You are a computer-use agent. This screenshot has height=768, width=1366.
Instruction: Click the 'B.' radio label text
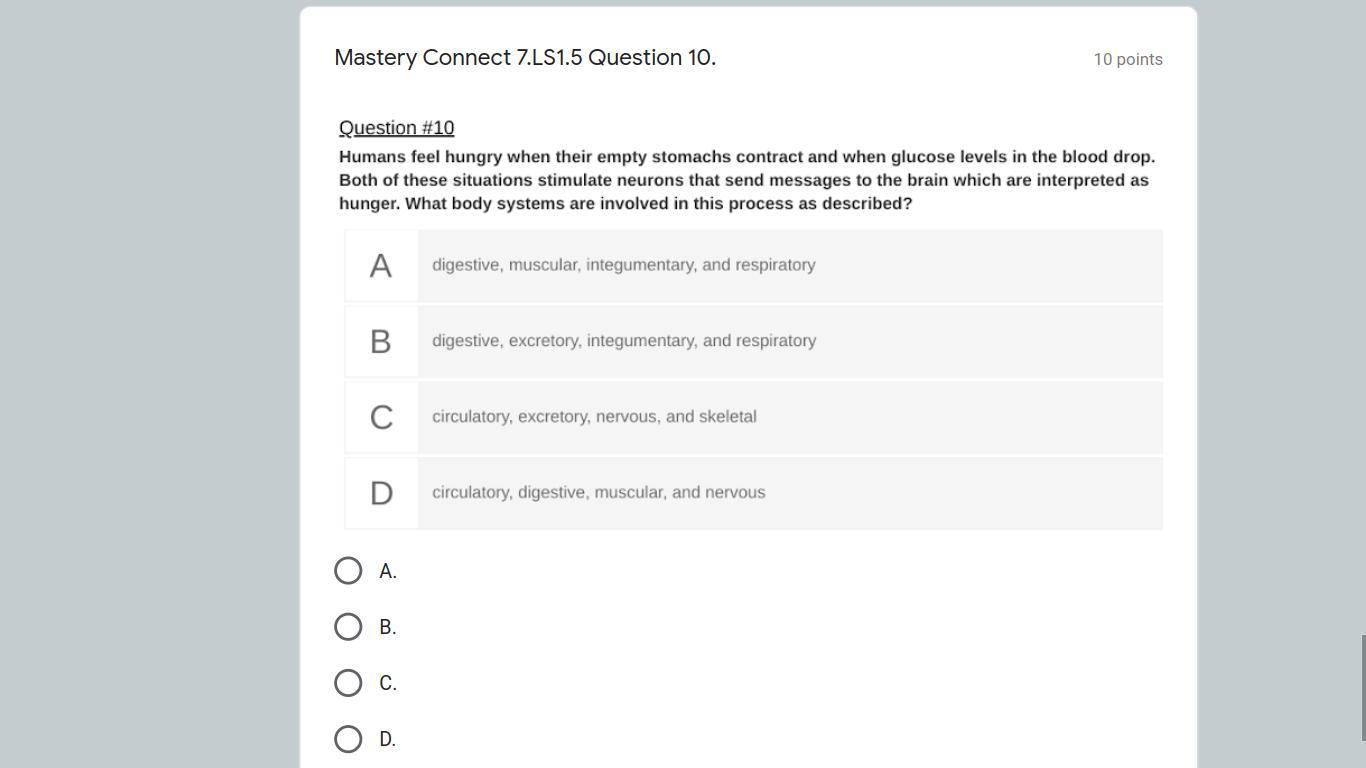click(x=388, y=628)
